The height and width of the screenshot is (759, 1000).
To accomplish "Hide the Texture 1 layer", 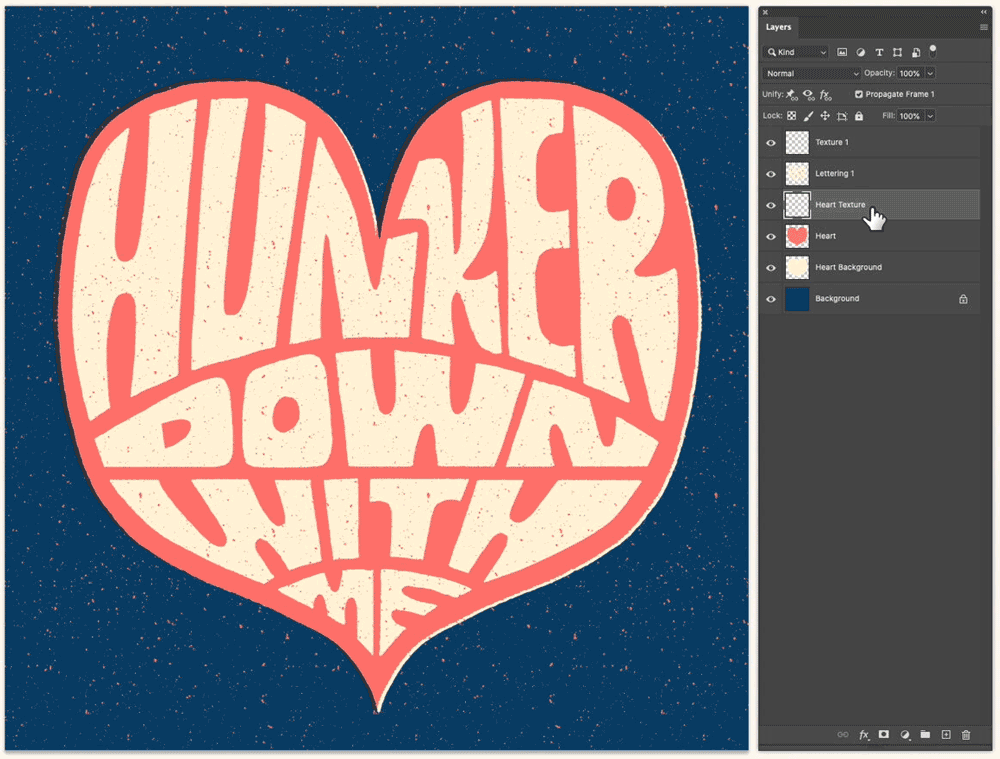I will (771, 143).
